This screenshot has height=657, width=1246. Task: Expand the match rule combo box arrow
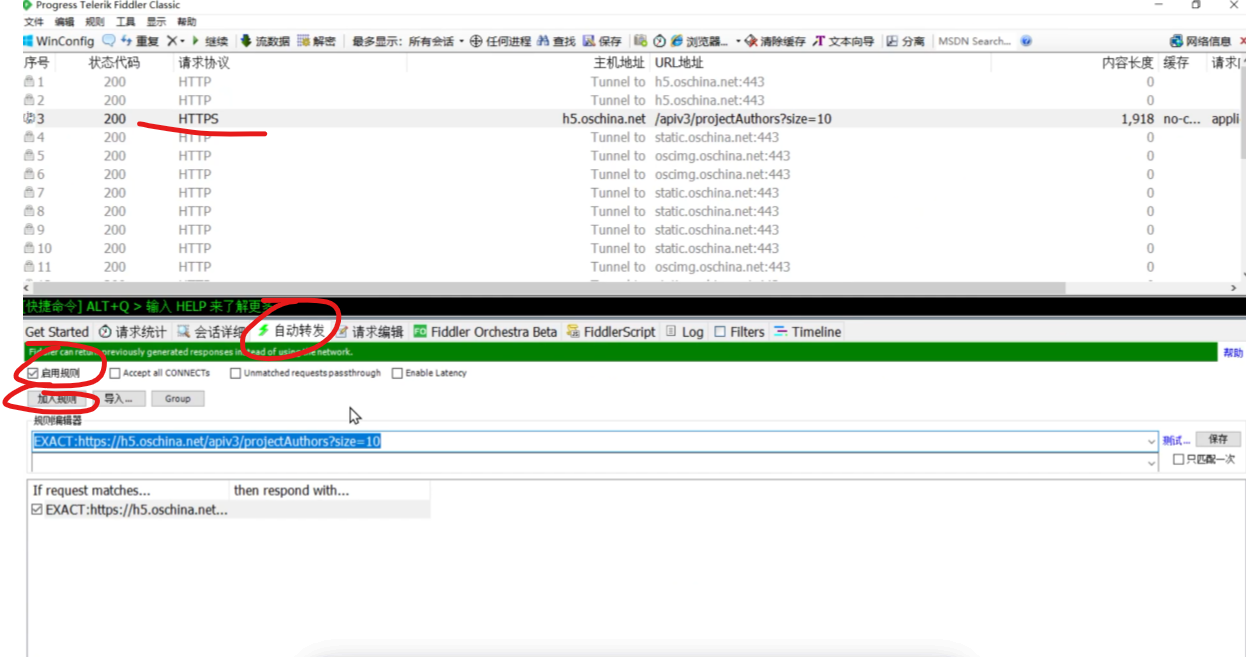pyautogui.click(x=1153, y=441)
